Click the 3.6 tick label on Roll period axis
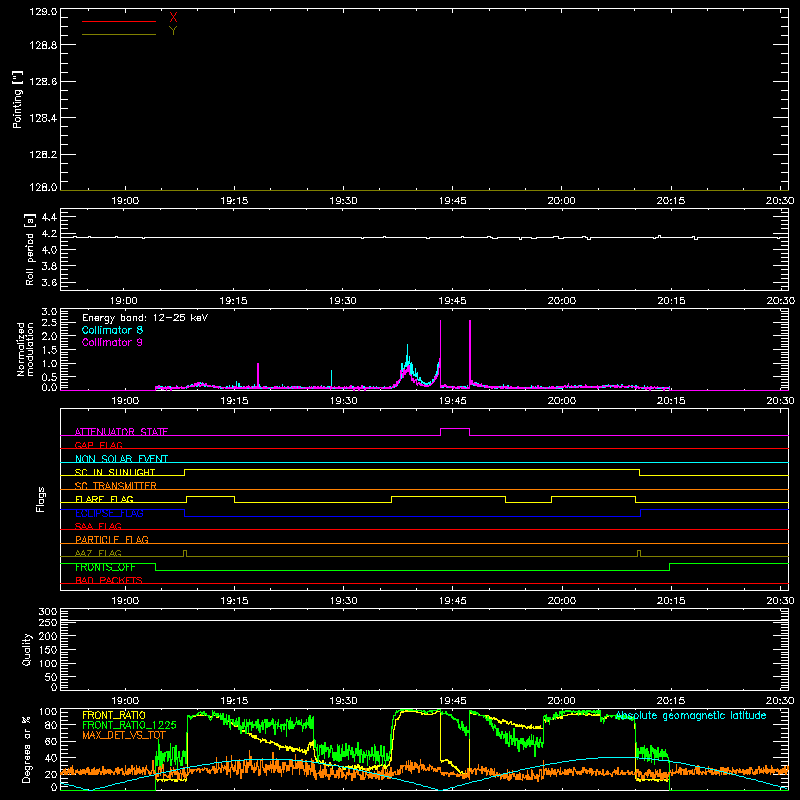The image size is (800, 800). click(49, 282)
